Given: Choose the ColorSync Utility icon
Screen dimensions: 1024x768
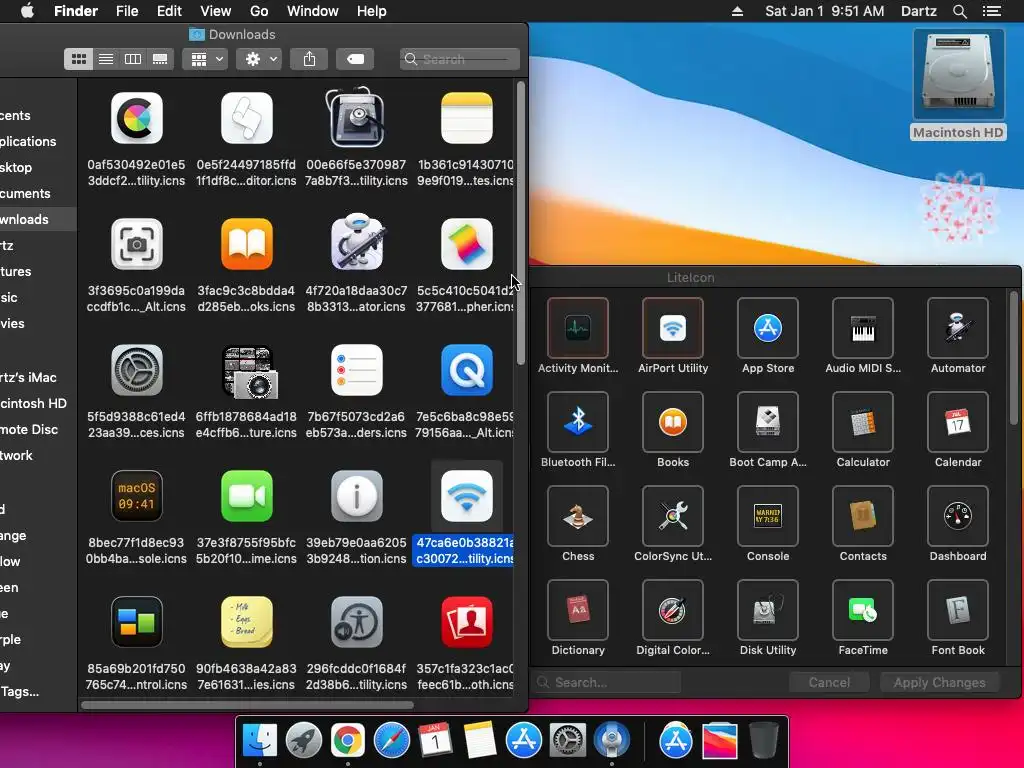Looking at the screenshot, I should (673, 516).
